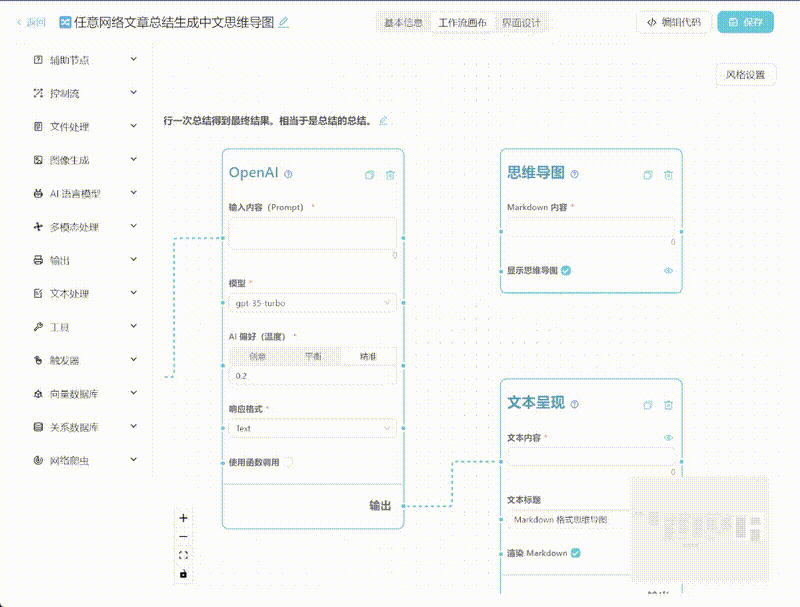
Task: Click the 文本处理 sidebar icon
Action: [38, 293]
